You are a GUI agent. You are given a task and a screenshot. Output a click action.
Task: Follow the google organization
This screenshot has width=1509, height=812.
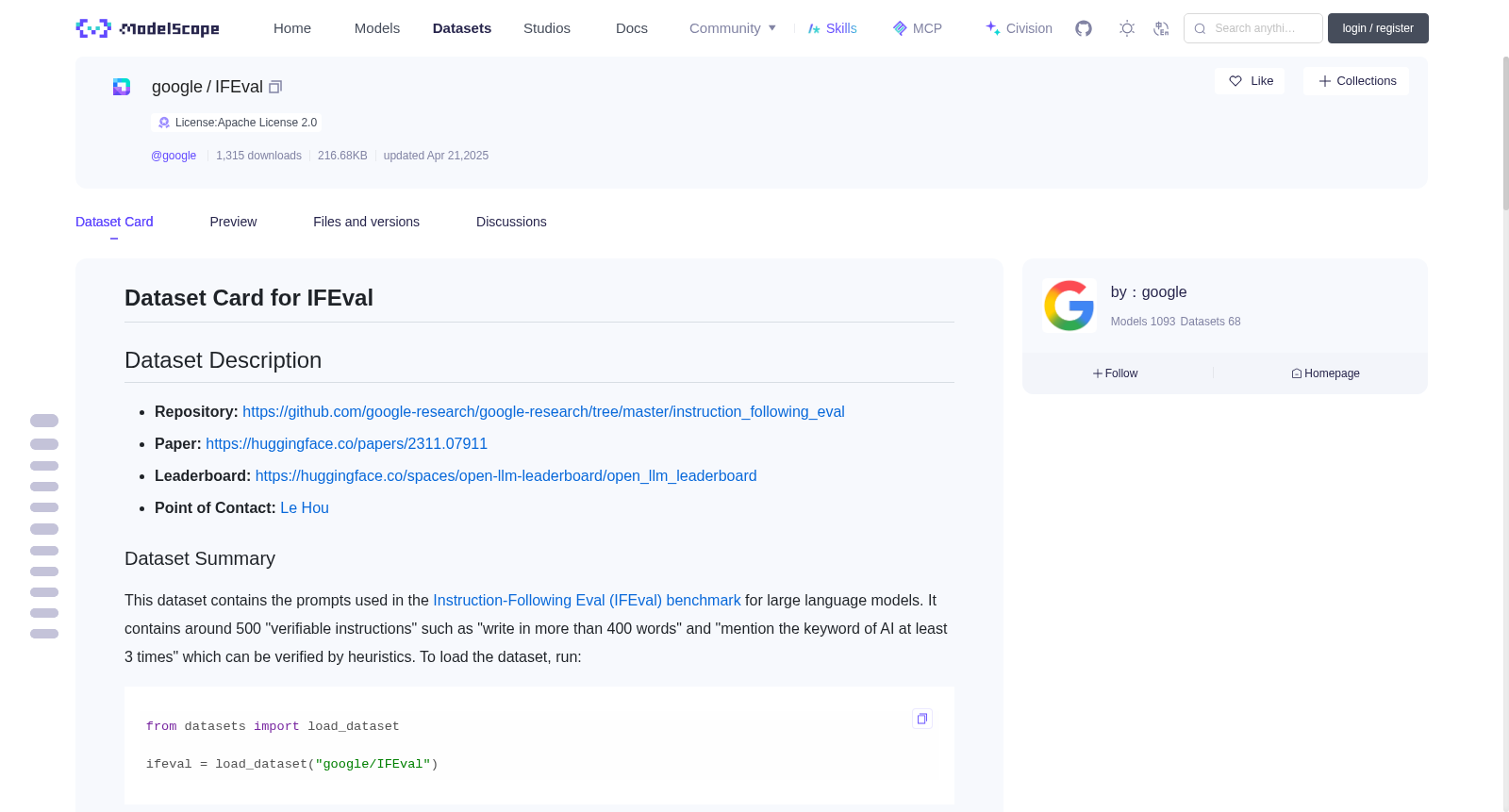pos(1116,373)
